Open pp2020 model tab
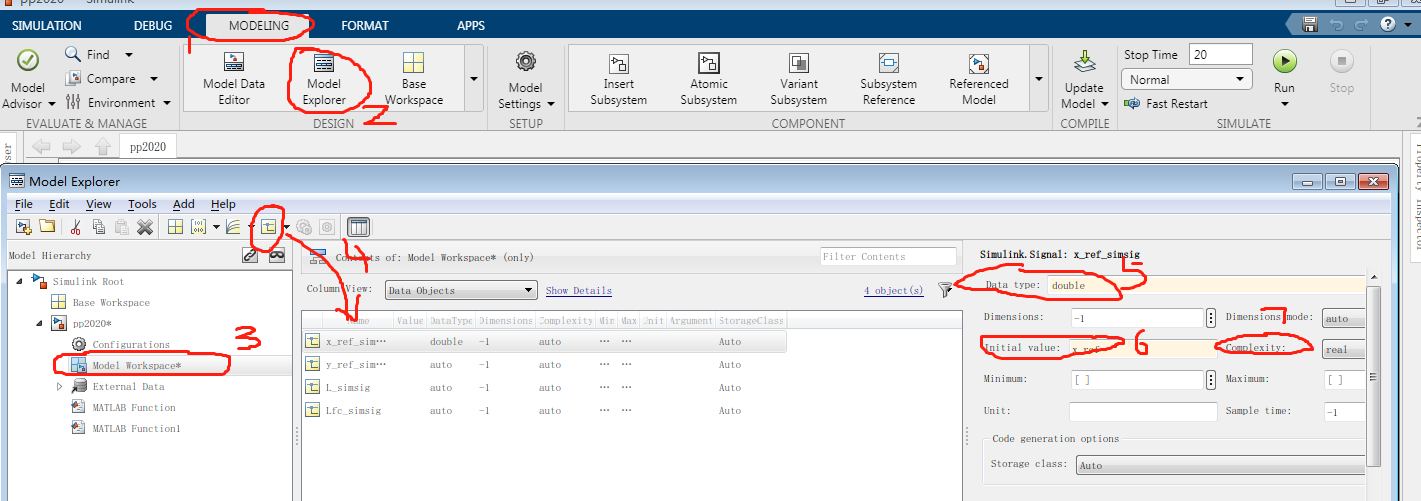The width and height of the screenshot is (1421, 501). 148,147
